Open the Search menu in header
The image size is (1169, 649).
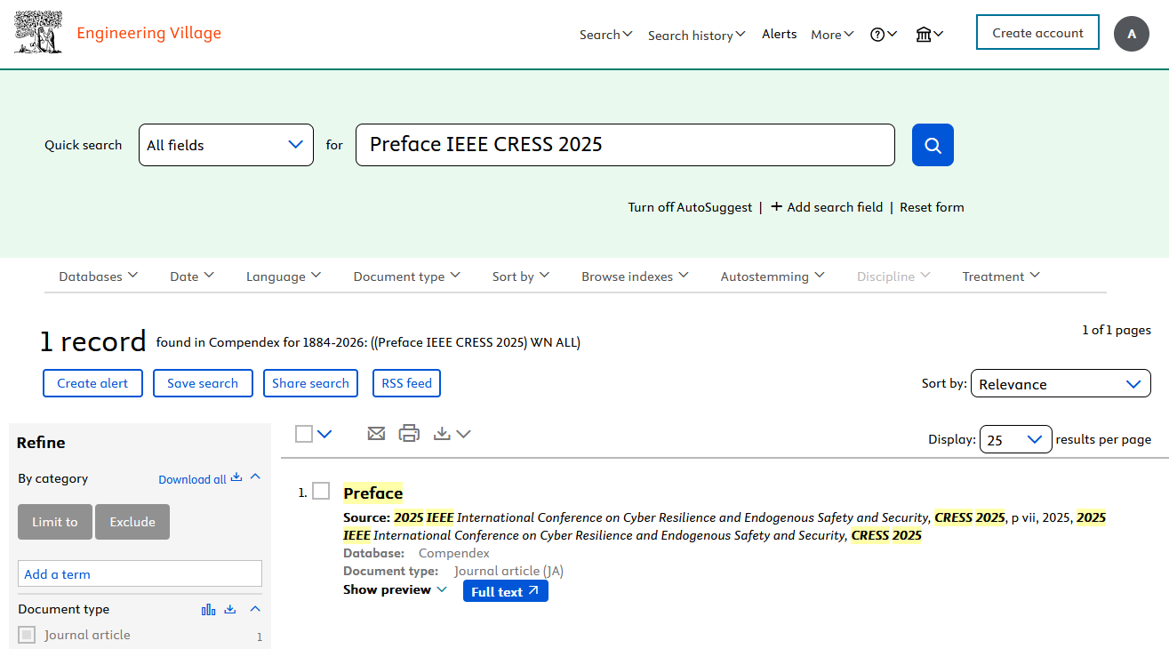pos(605,34)
